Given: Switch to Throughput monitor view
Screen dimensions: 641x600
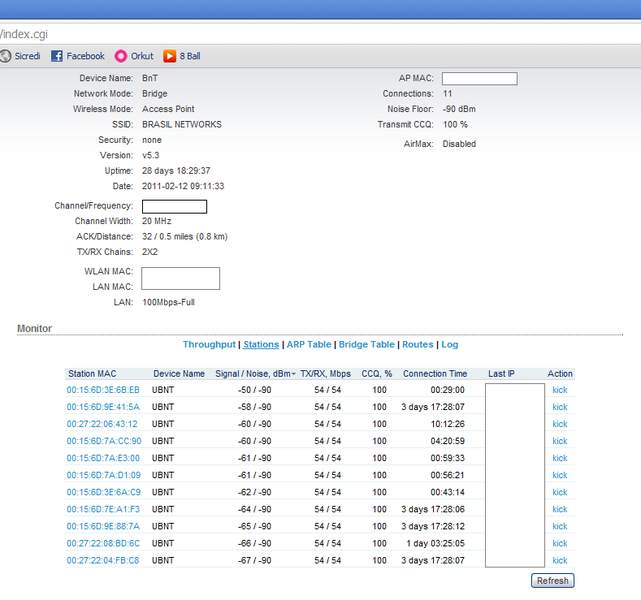Looking at the screenshot, I should (x=209, y=345).
